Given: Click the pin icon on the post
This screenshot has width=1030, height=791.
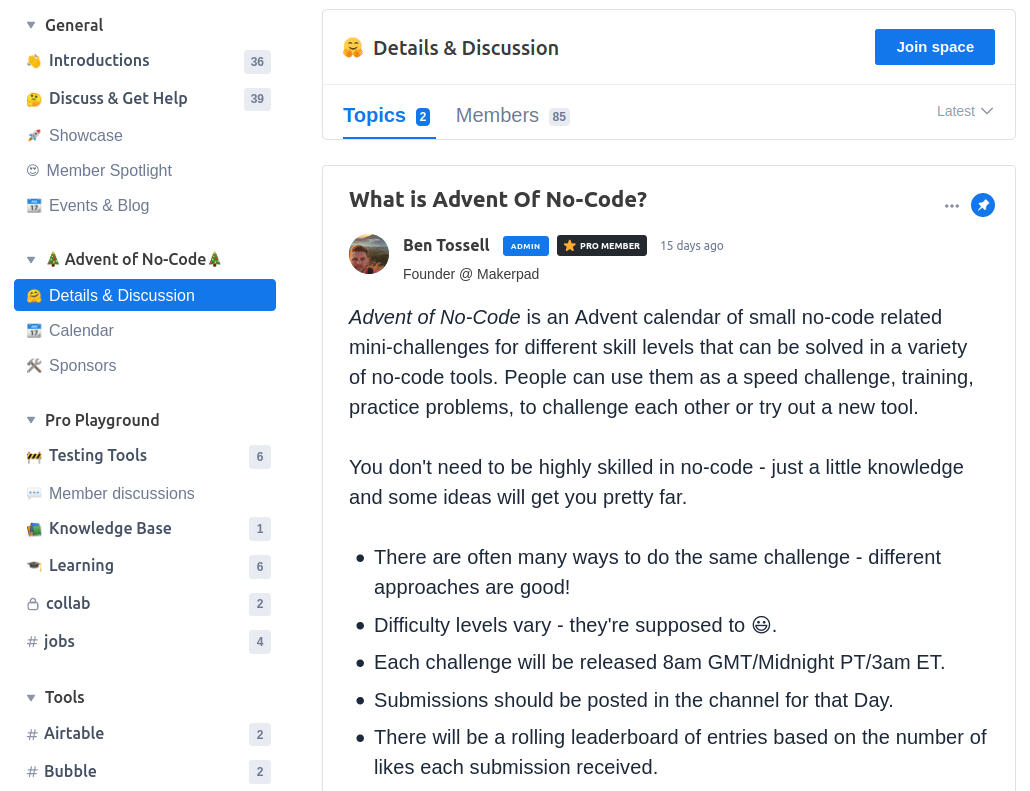Looking at the screenshot, I should (983, 205).
